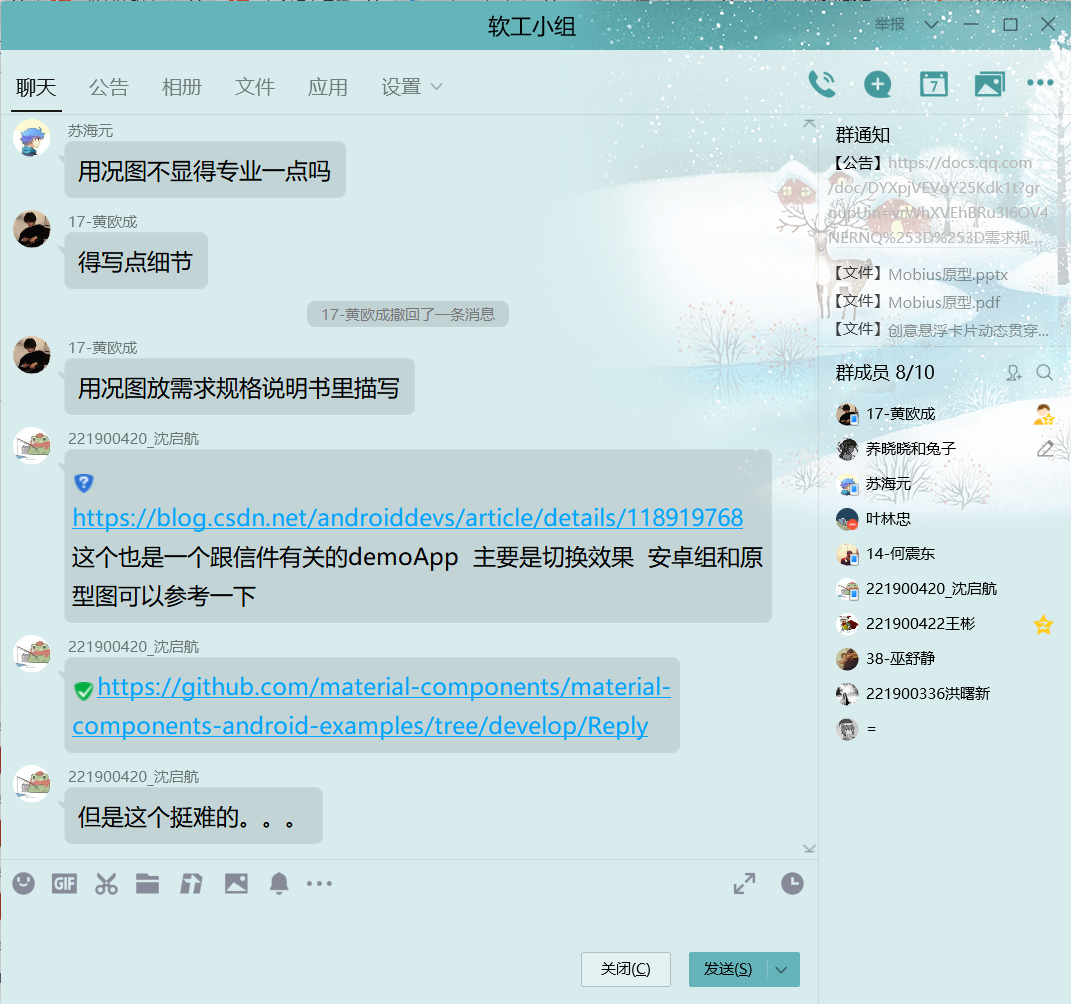Open the emoji picker
The width and height of the screenshot is (1071, 1004).
(24, 884)
